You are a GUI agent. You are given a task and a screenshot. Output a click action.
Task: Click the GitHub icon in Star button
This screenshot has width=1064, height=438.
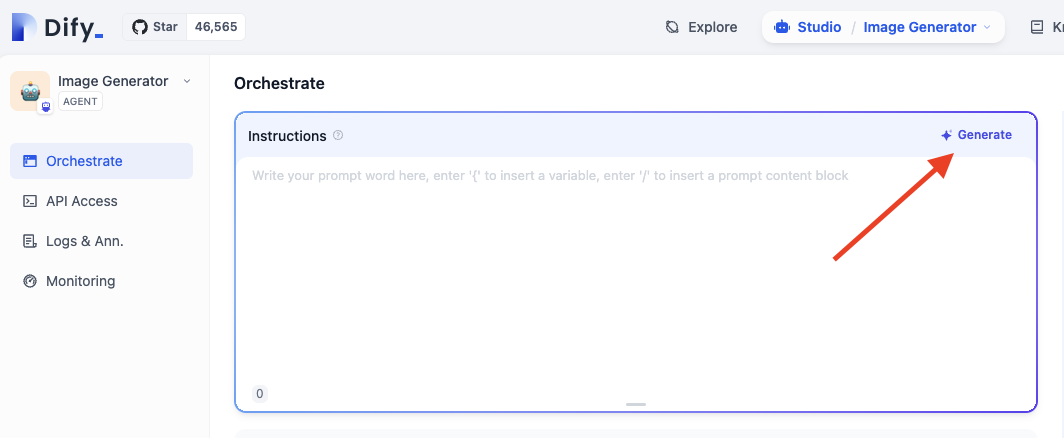click(140, 27)
